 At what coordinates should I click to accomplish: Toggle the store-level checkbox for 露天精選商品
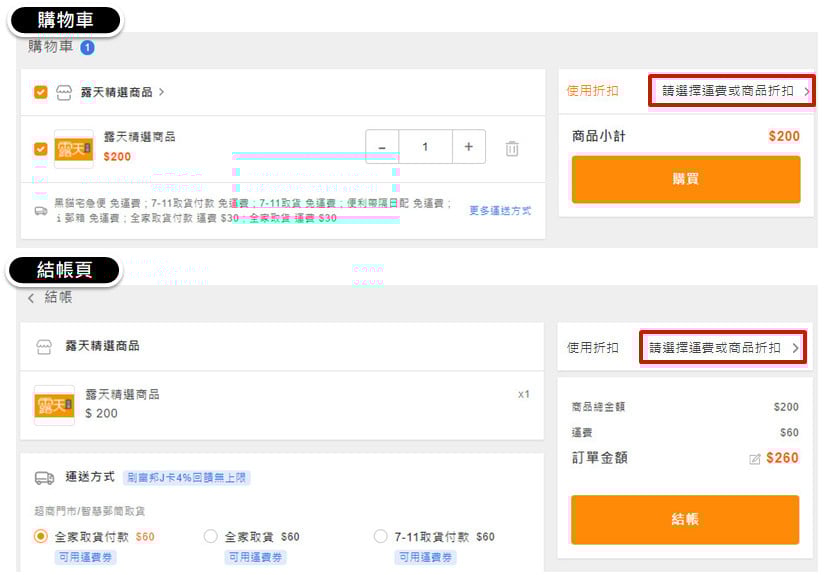tap(40, 92)
